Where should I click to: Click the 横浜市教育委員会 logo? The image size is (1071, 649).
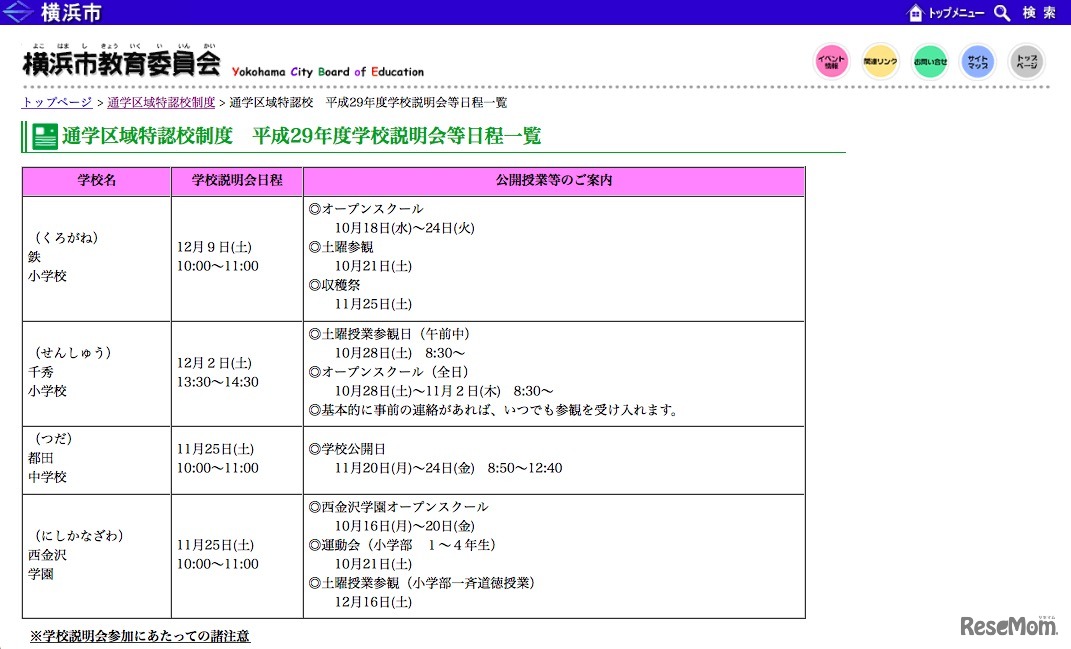tap(120, 60)
